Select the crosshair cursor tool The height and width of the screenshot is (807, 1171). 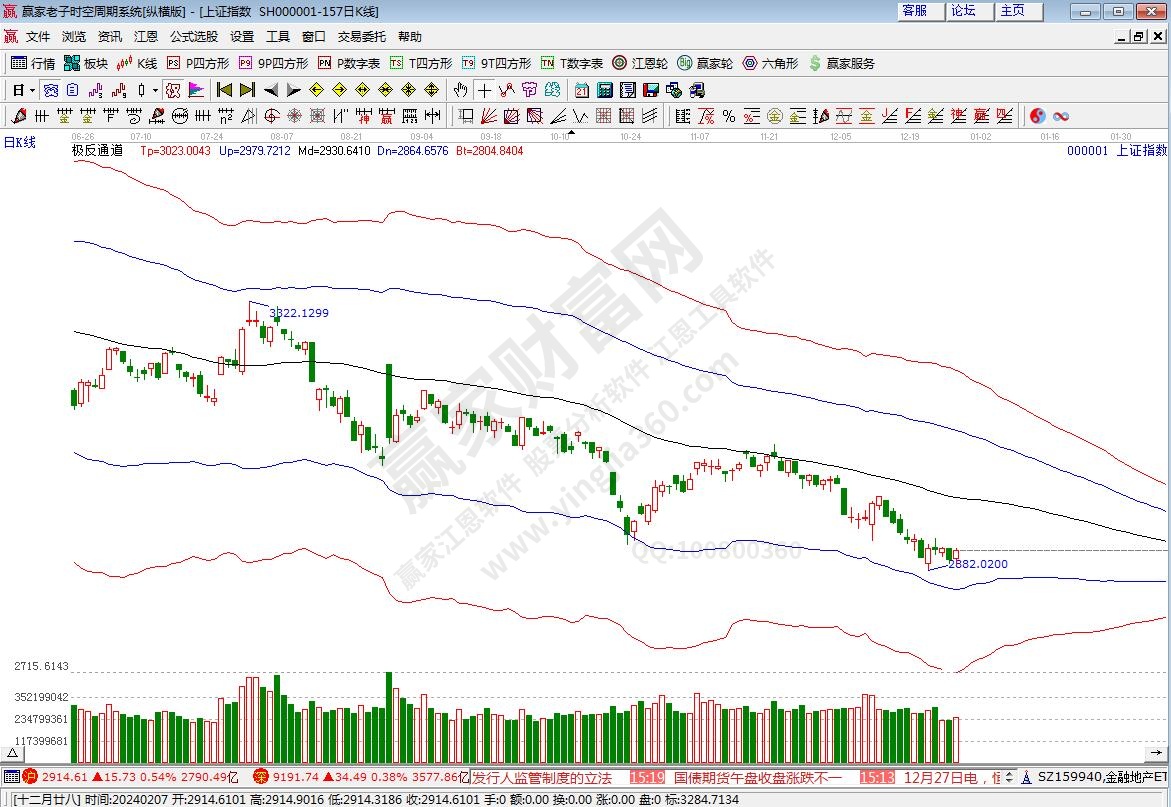point(483,89)
